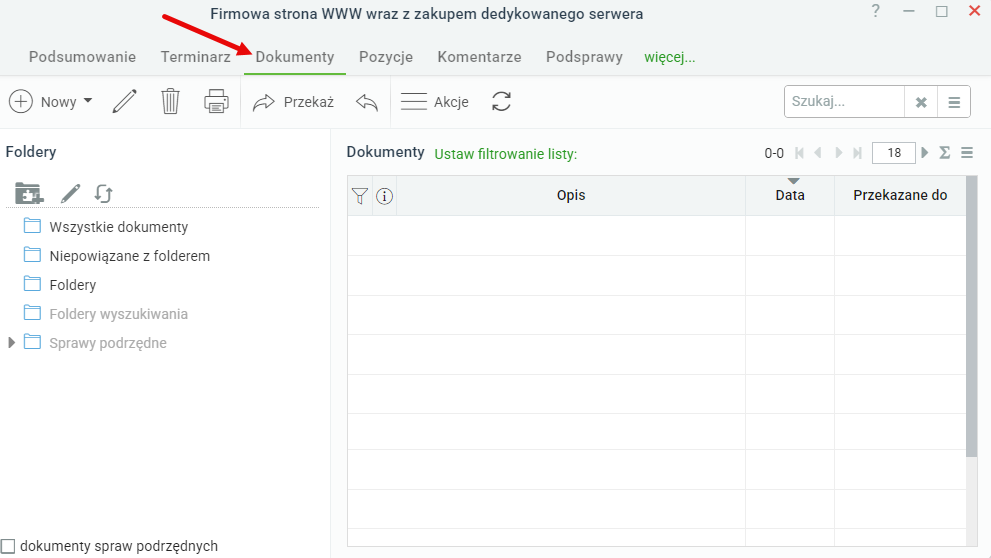
Task: Click the help question mark icon
Action: coord(875,11)
